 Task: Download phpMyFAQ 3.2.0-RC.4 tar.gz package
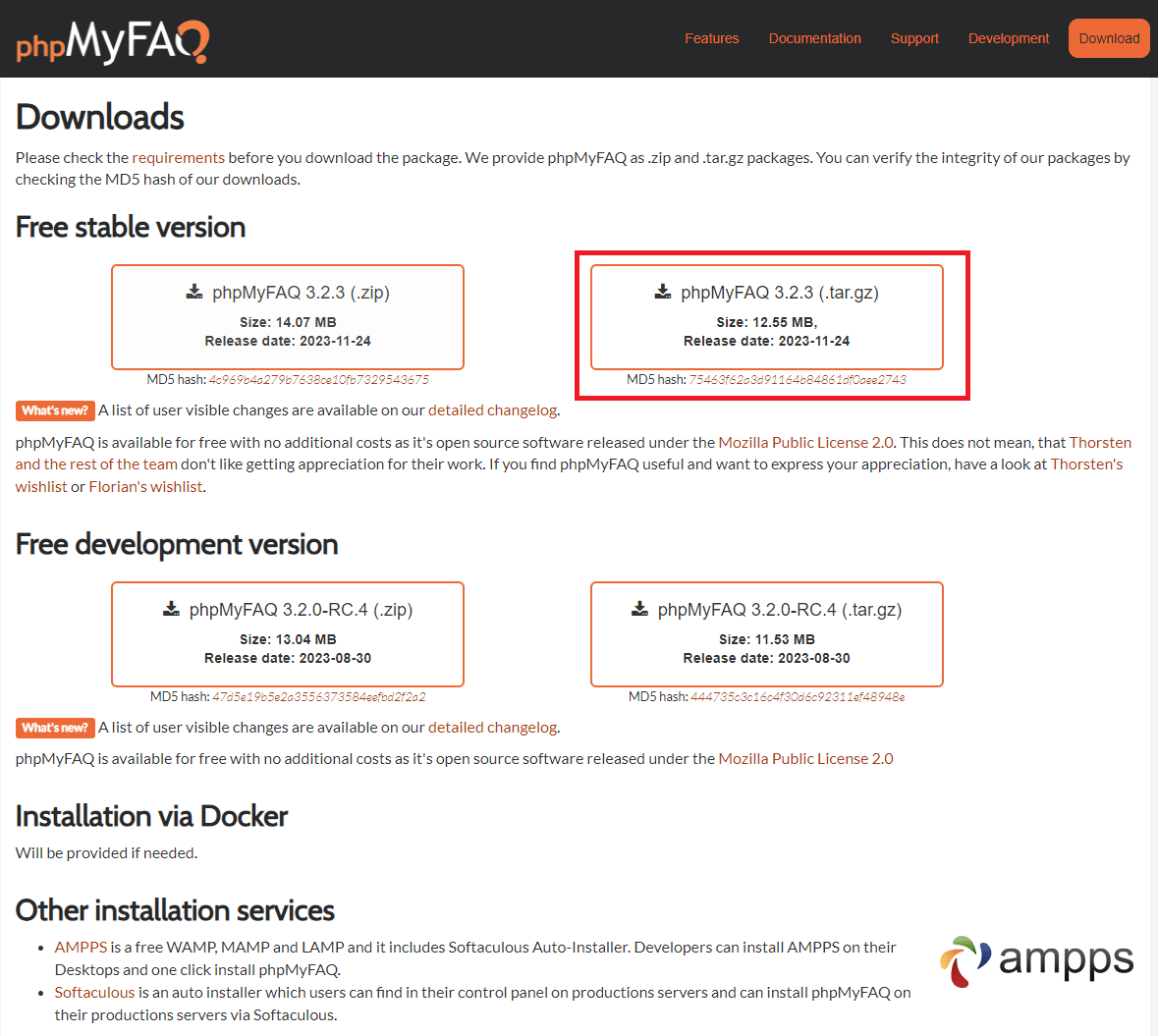766,634
